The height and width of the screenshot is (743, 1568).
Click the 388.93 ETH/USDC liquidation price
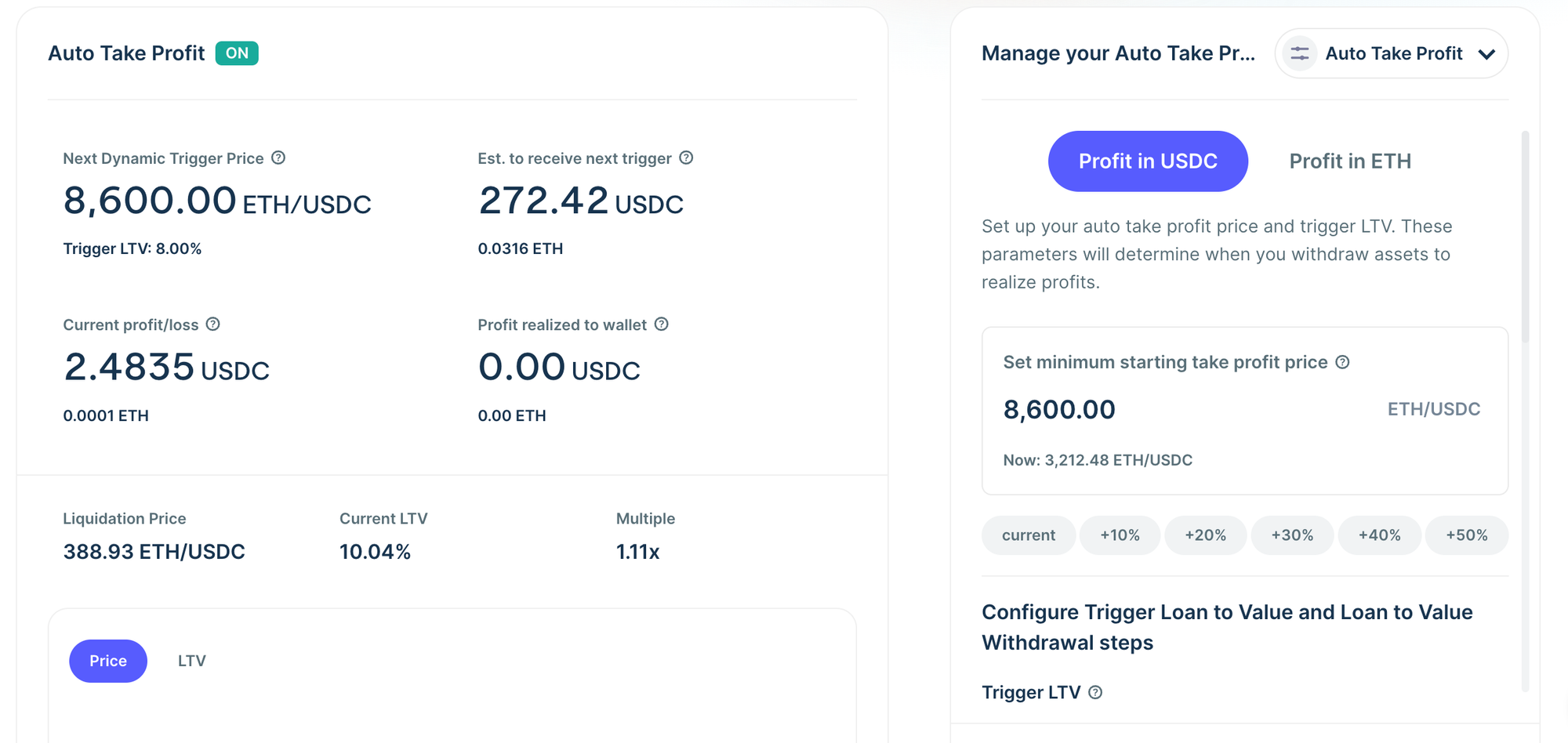(154, 552)
